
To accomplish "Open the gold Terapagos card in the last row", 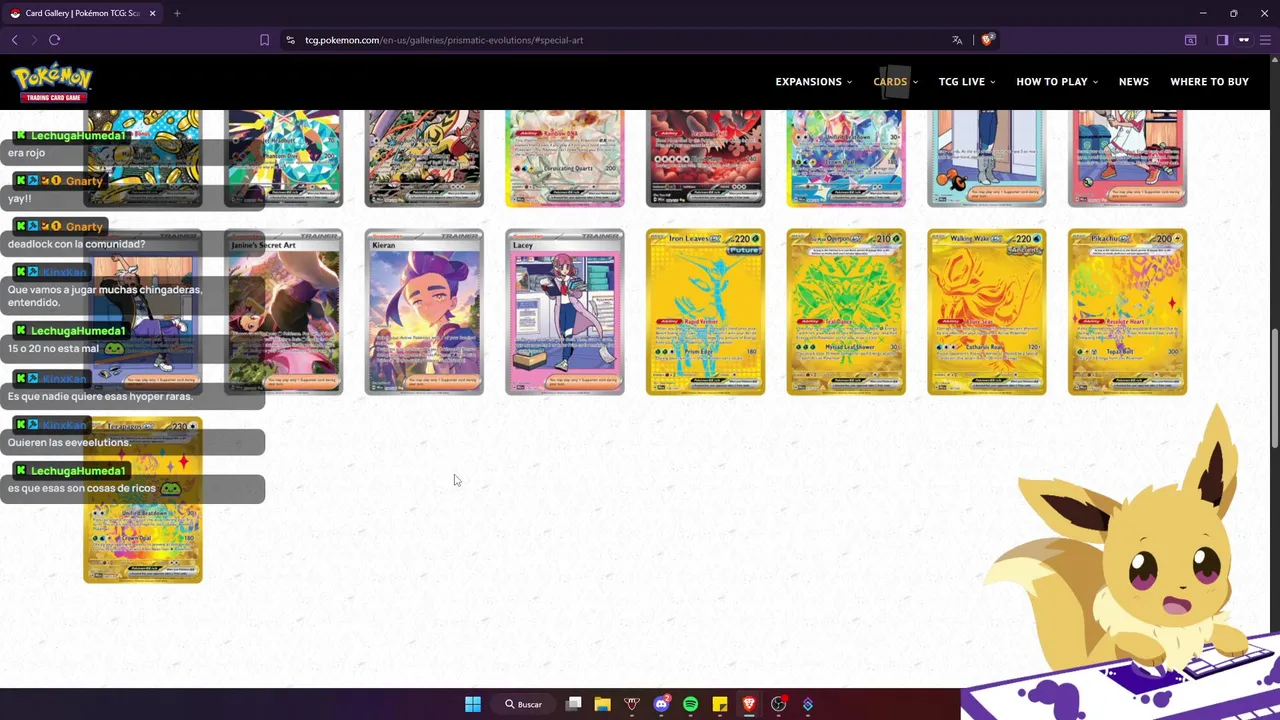I will point(143,500).
